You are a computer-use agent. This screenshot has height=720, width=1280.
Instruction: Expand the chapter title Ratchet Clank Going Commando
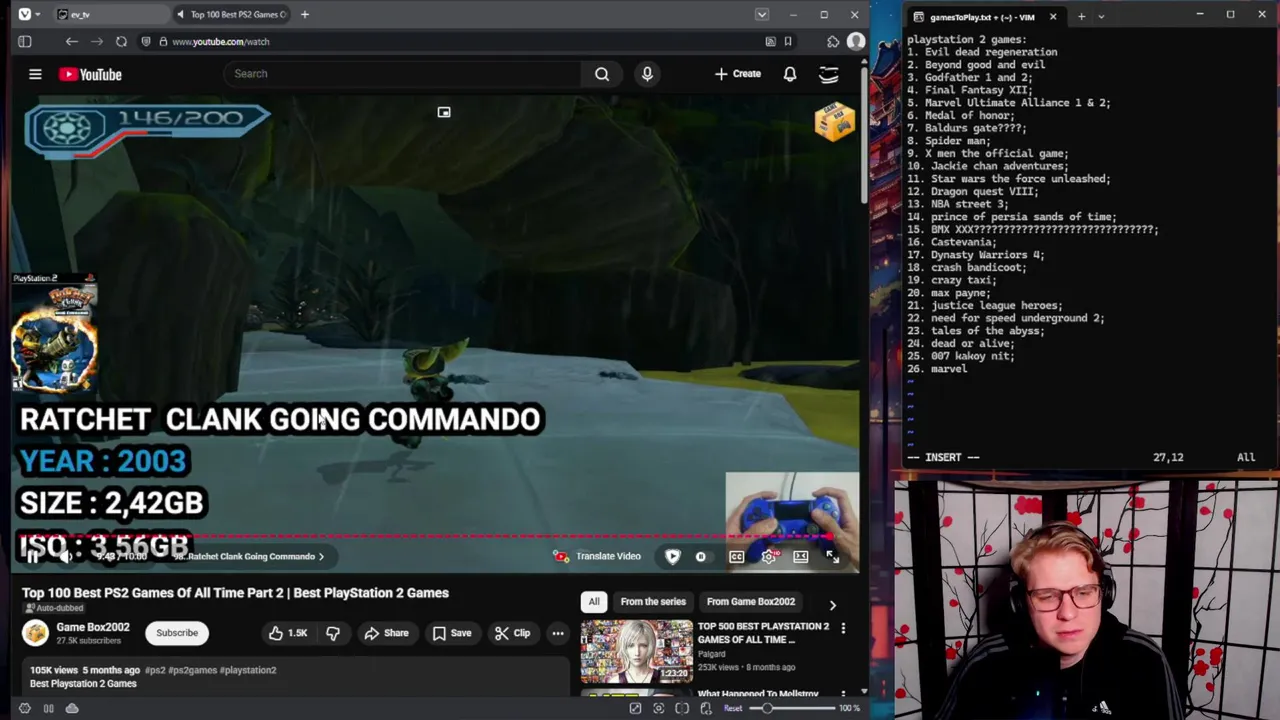(x=251, y=556)
